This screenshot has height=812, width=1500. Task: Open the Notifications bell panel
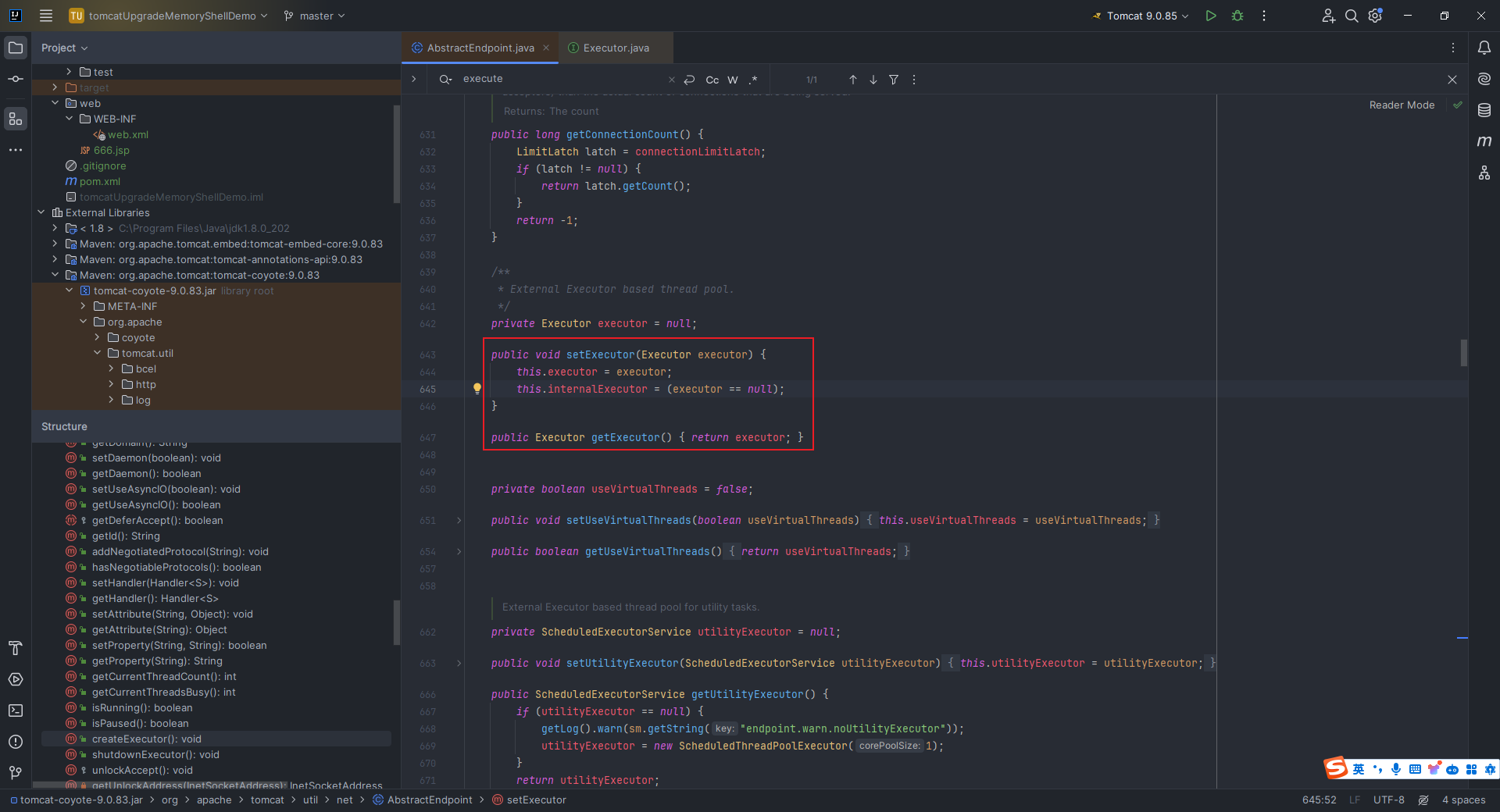pos(1484,48)
